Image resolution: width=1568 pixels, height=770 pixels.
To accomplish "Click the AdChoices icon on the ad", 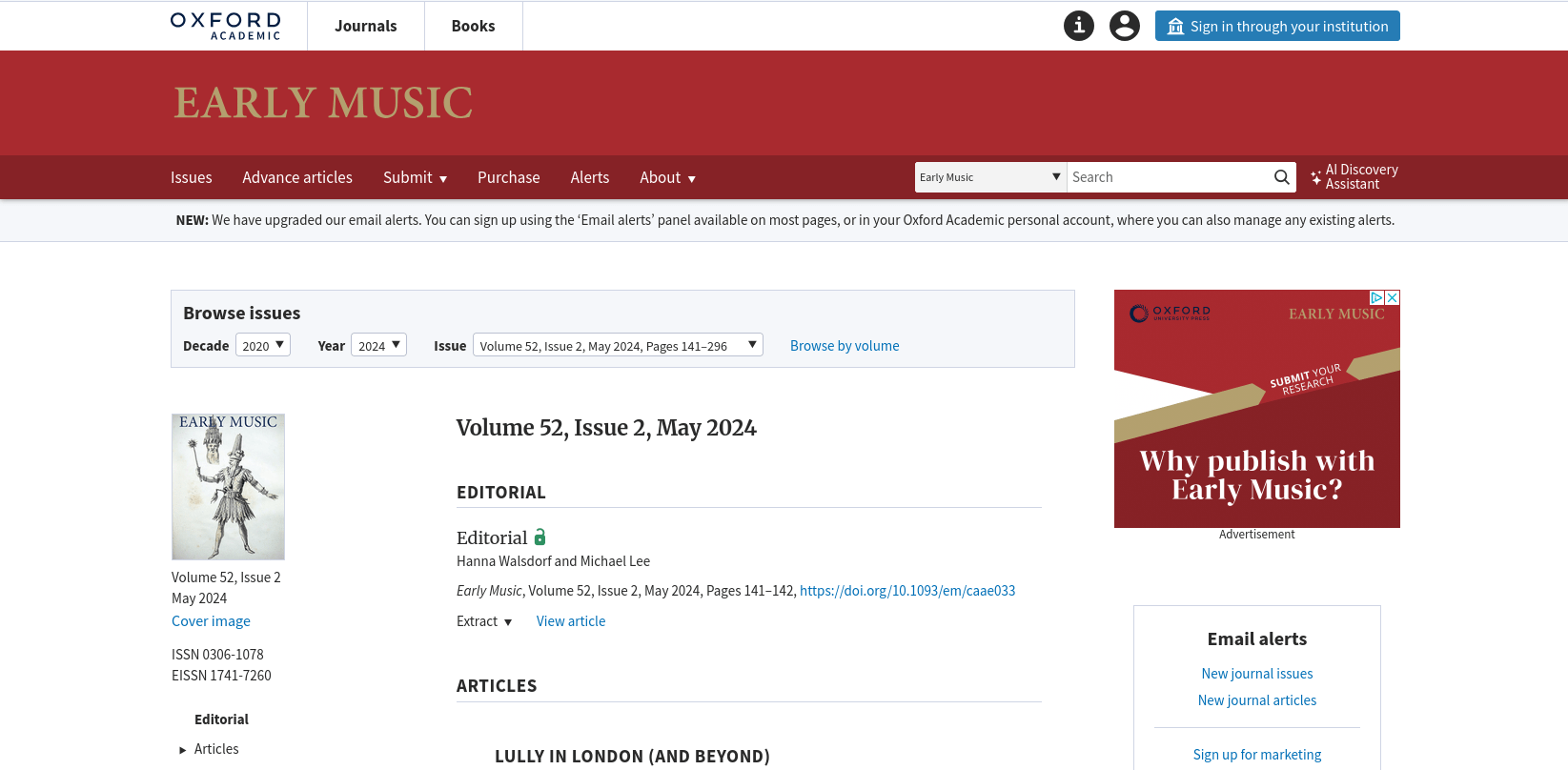I will [1377, 297].
